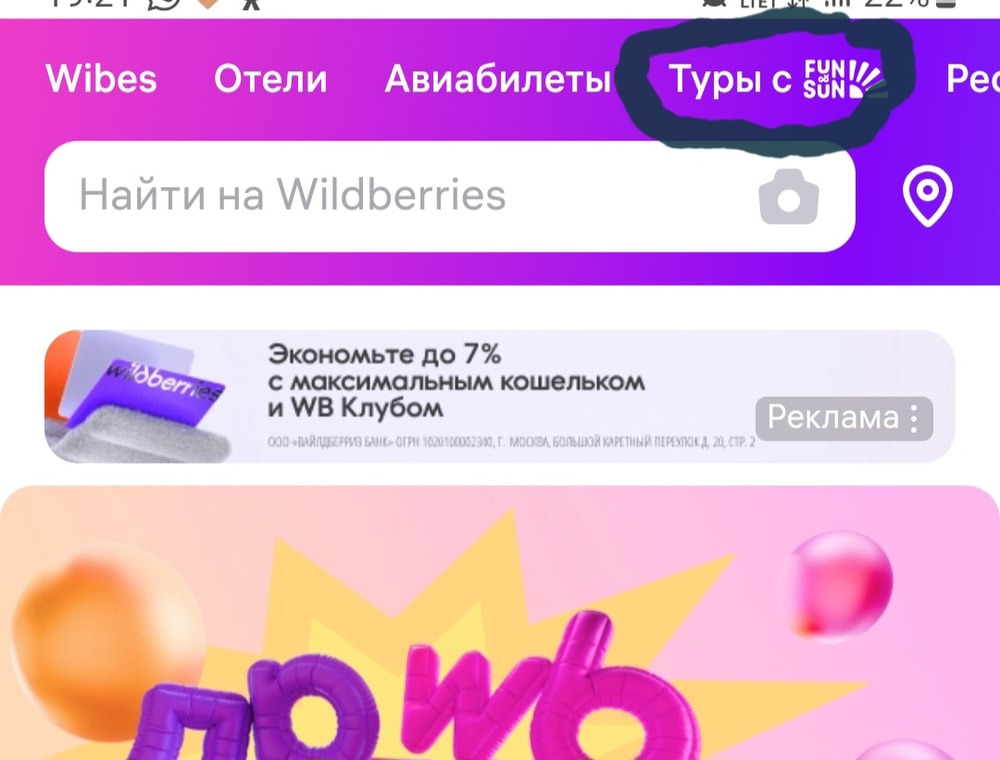Tap the ООО Вайлдберриз Банк legal text
This screenshot has height=760, width=1000.
pos(511,442)
